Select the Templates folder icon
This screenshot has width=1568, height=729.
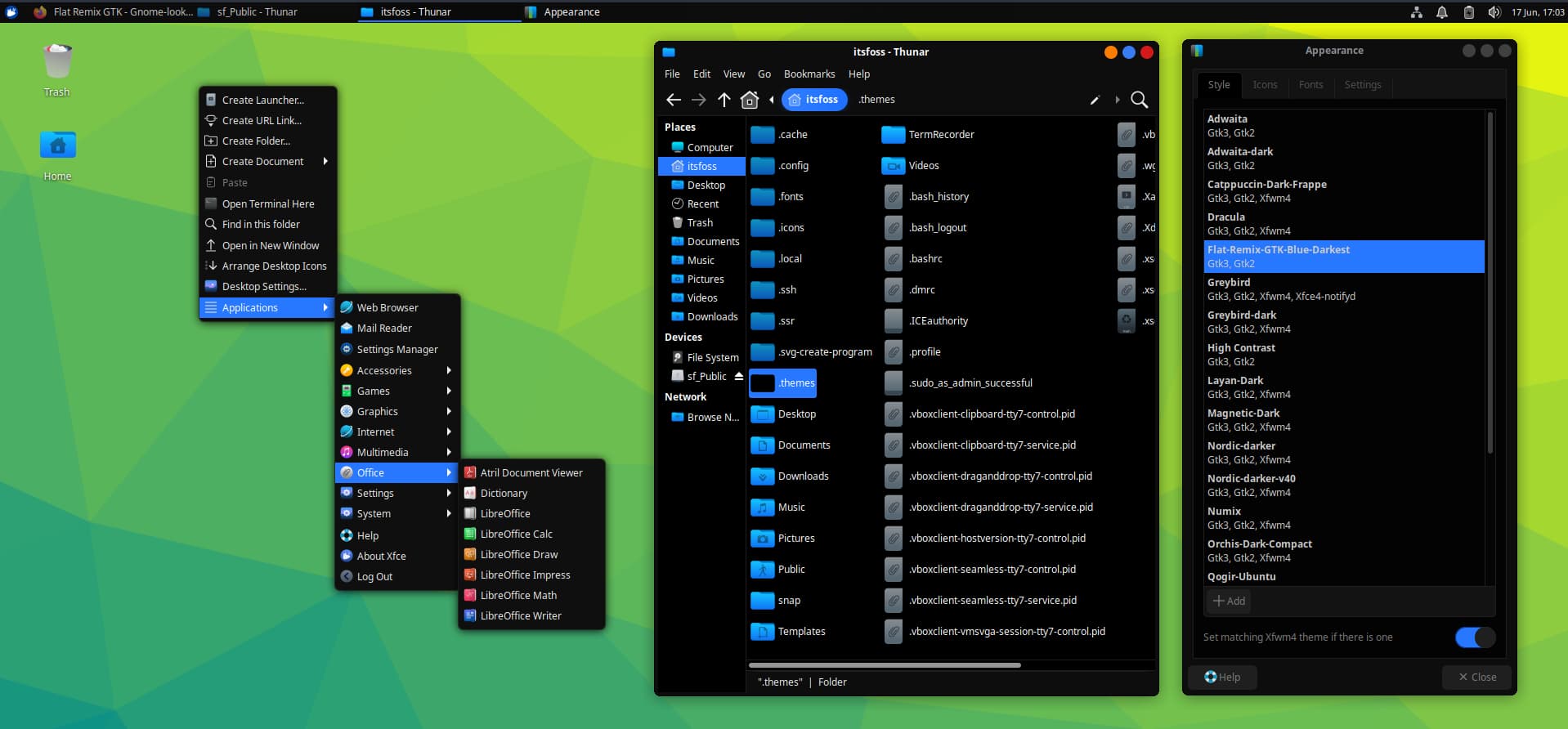click(x=763, y=632)
